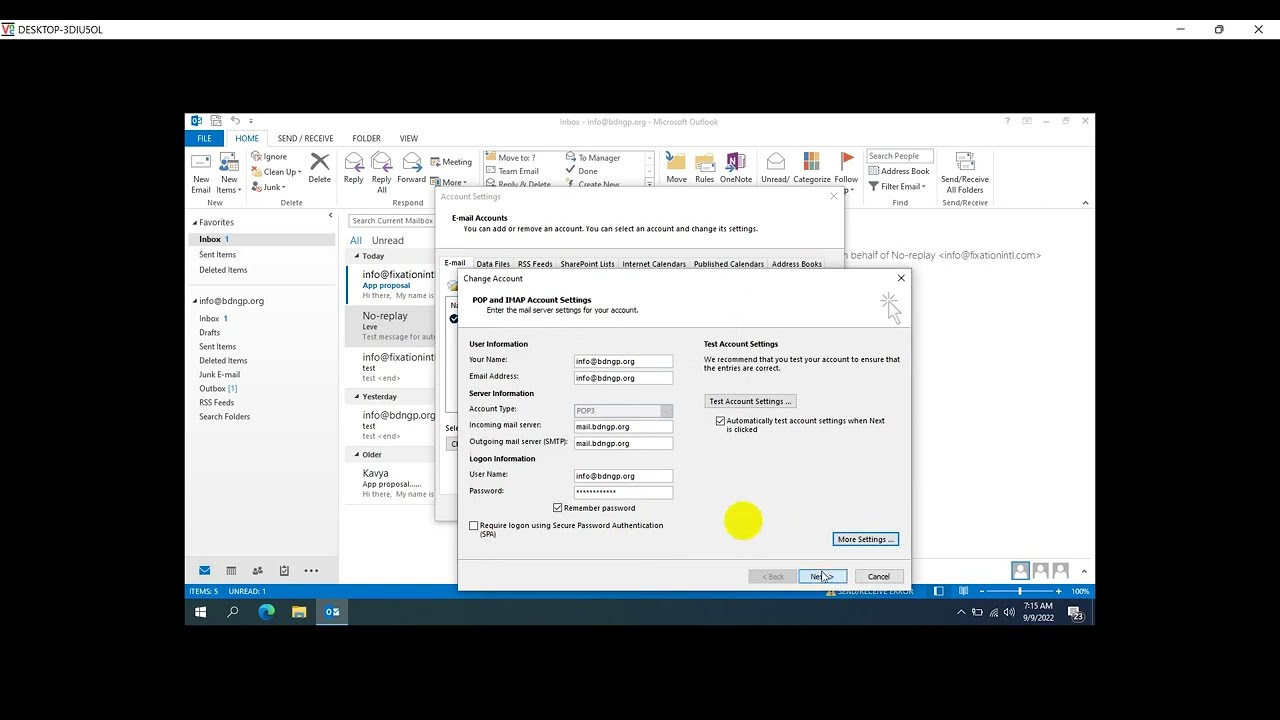The height and width of the screenshot is (720, 1280).
Task: Open the notifications center in system tray
Action: [1076, 613]
